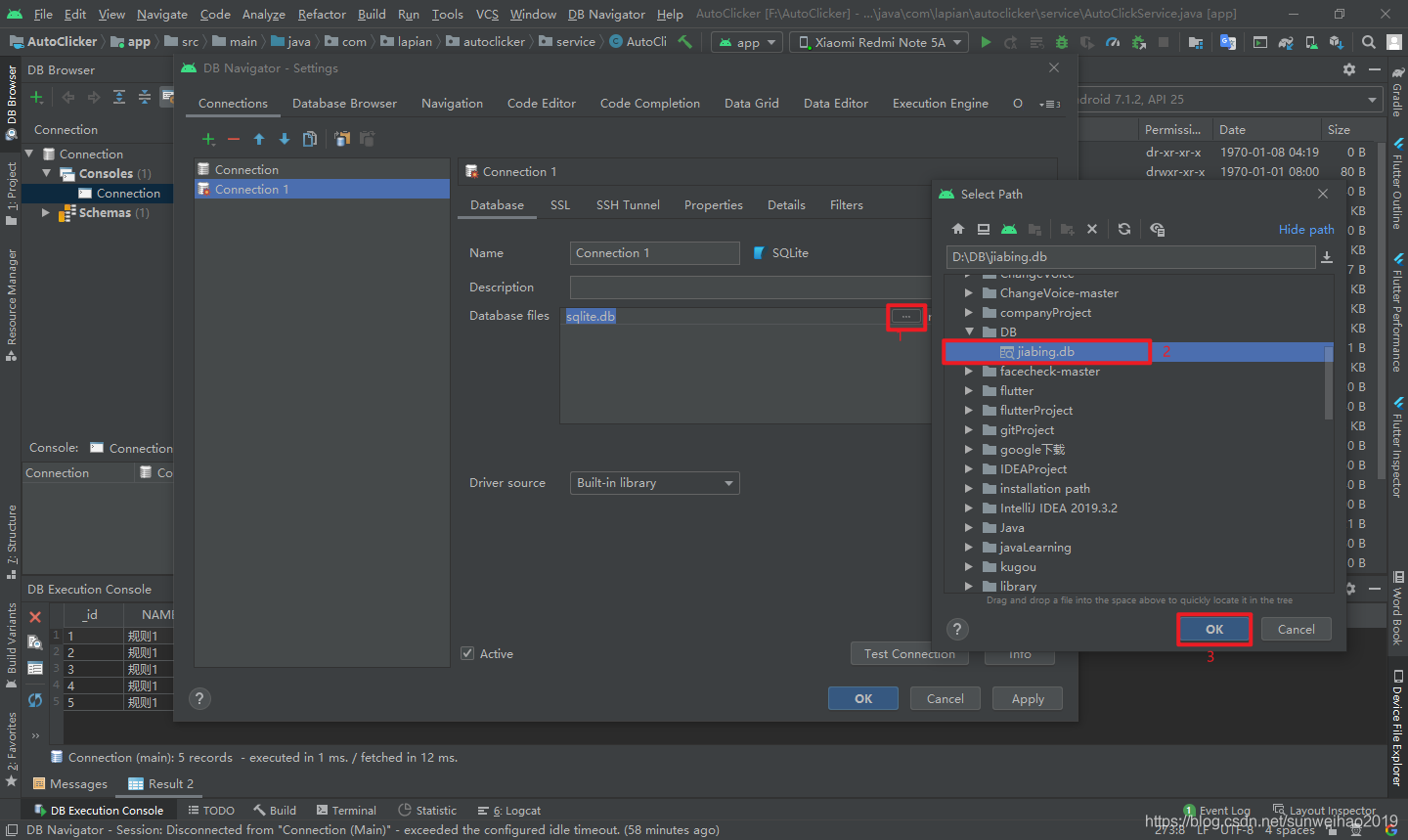Screen dimensions: 1408x840
Task: Open the Execution Engine settings tab
Action: click(941, 104)
